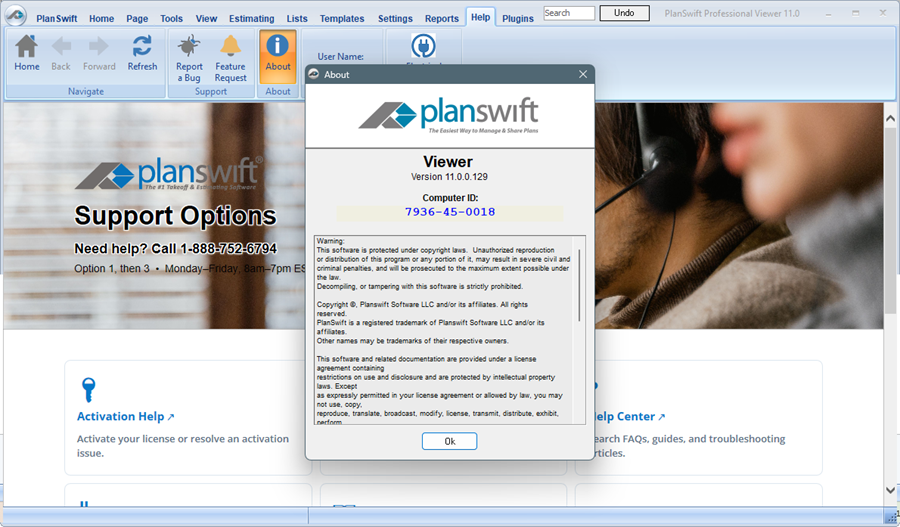900x527 pixels.
Task: Click the Undo button
Action: 624,13
